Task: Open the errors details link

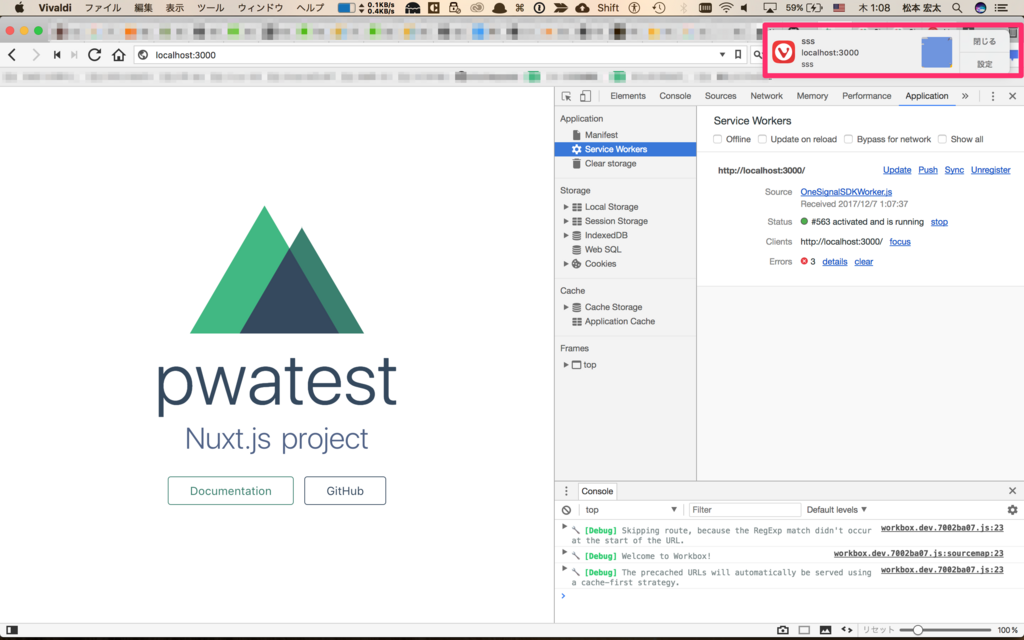Action: pos(834,262)
